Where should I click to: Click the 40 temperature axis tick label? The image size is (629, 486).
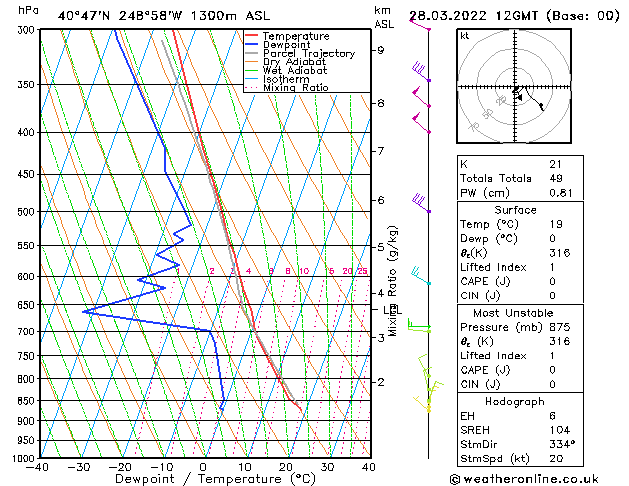click(369, 467)
